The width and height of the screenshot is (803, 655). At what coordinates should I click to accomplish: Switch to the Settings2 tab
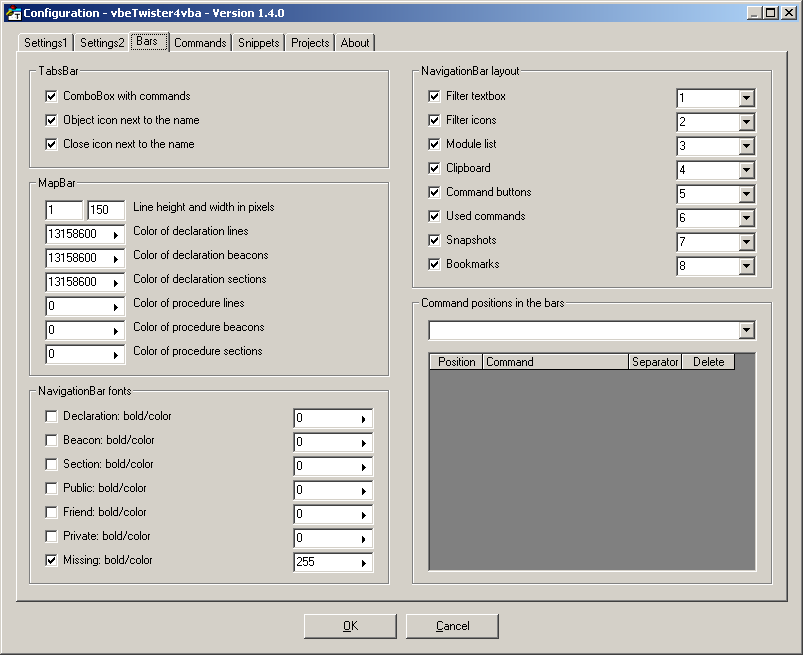102,43
